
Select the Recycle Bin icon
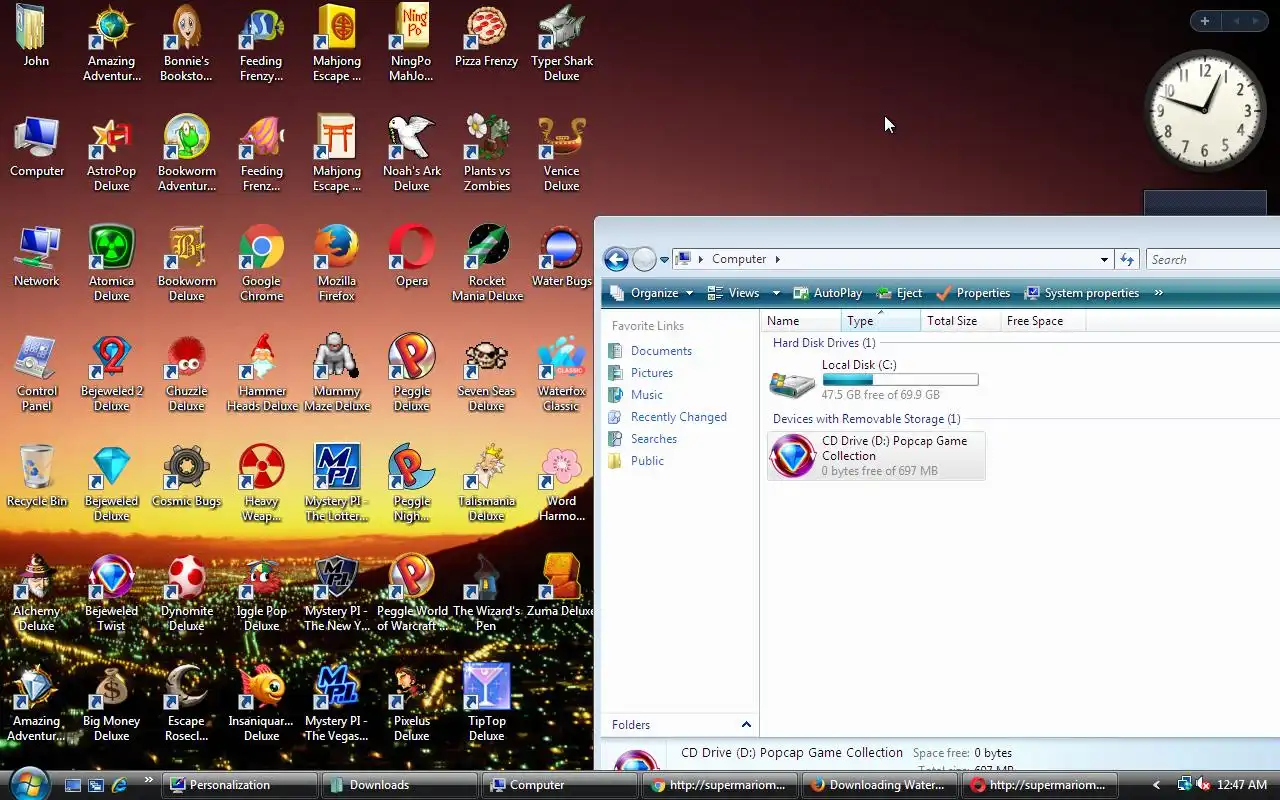coord(37,475)
